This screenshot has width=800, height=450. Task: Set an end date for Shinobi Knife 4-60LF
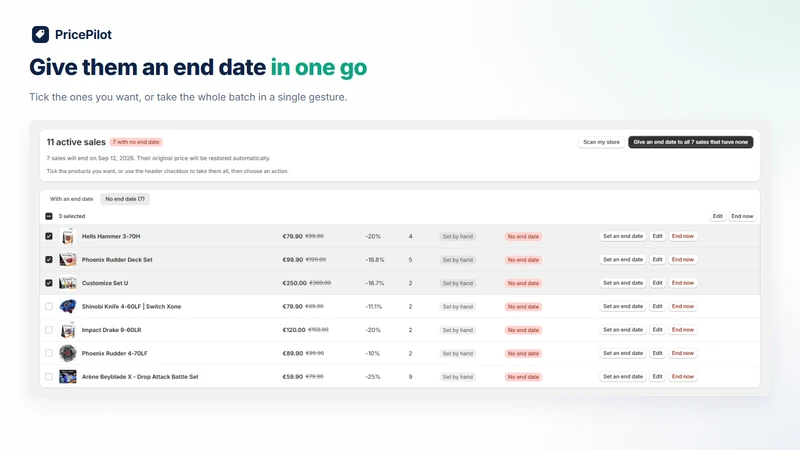point(623,307)
